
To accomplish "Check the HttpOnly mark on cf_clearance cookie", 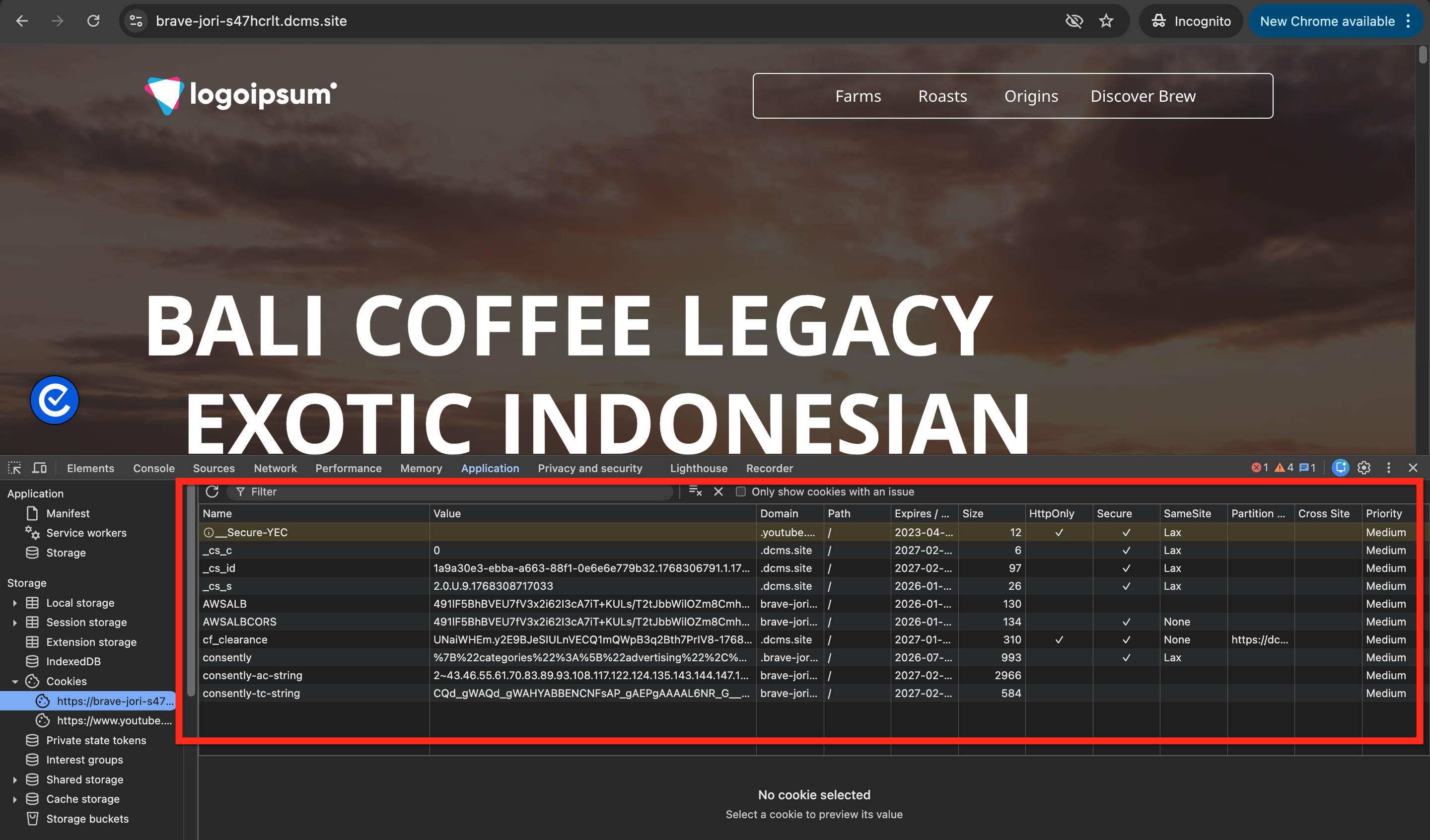I will pyautogui.click(x=1059, y=639).
